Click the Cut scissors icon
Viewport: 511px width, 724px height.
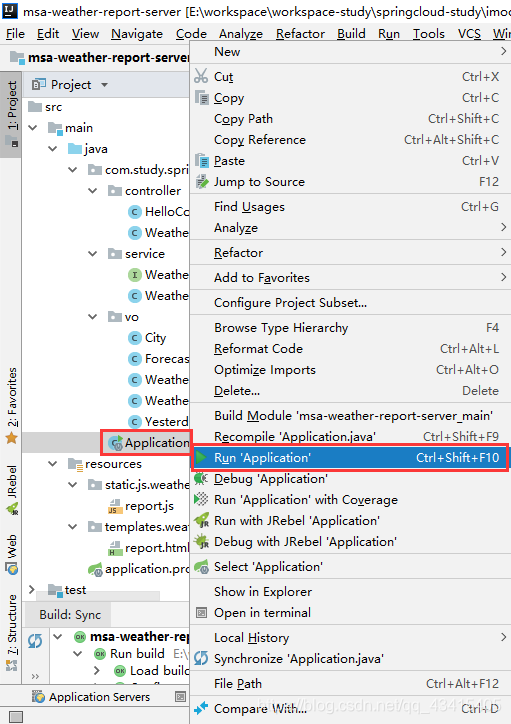(x=201, y=76)
